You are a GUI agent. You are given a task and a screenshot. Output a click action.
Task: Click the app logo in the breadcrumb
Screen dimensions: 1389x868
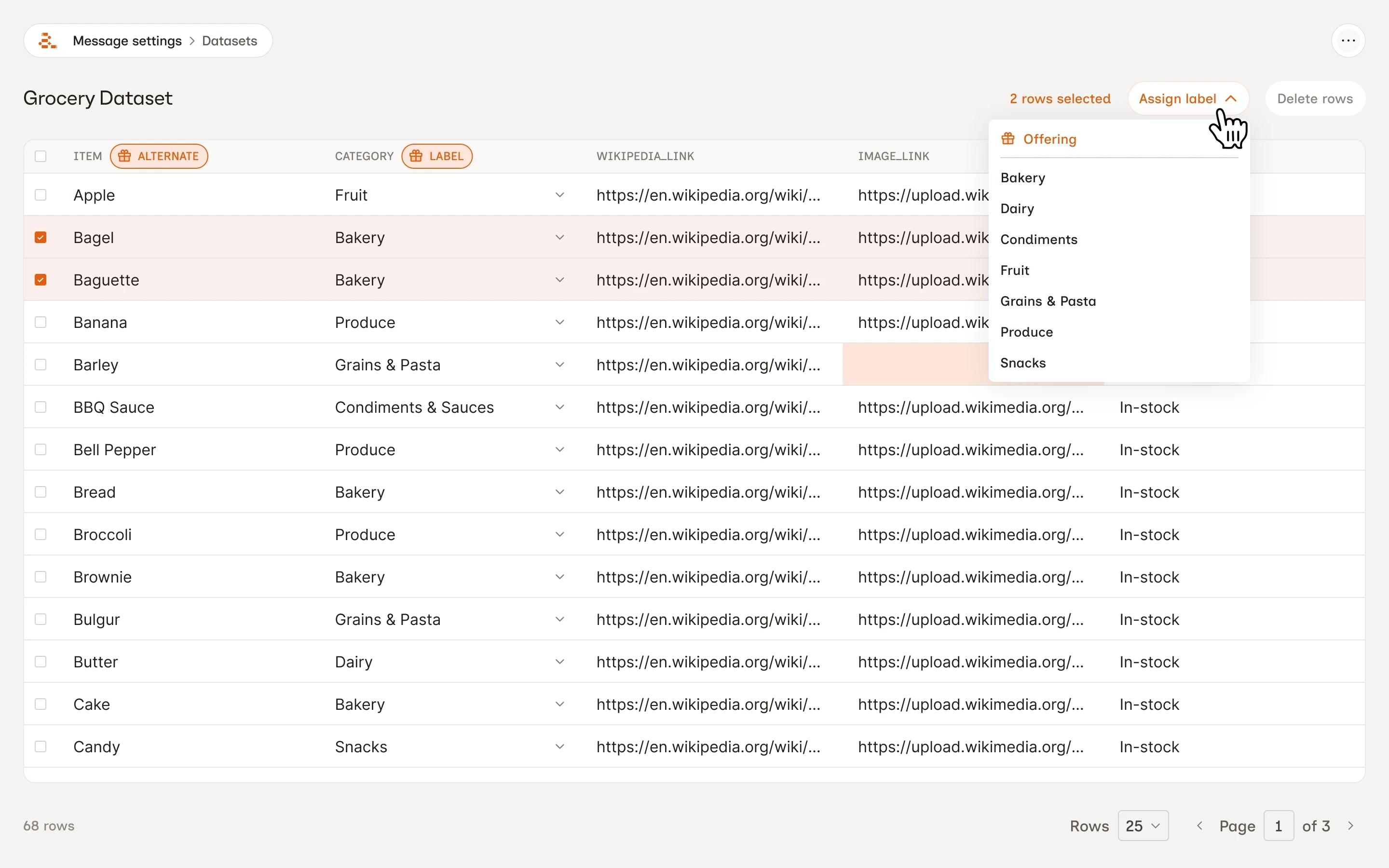tap(48, 41)
